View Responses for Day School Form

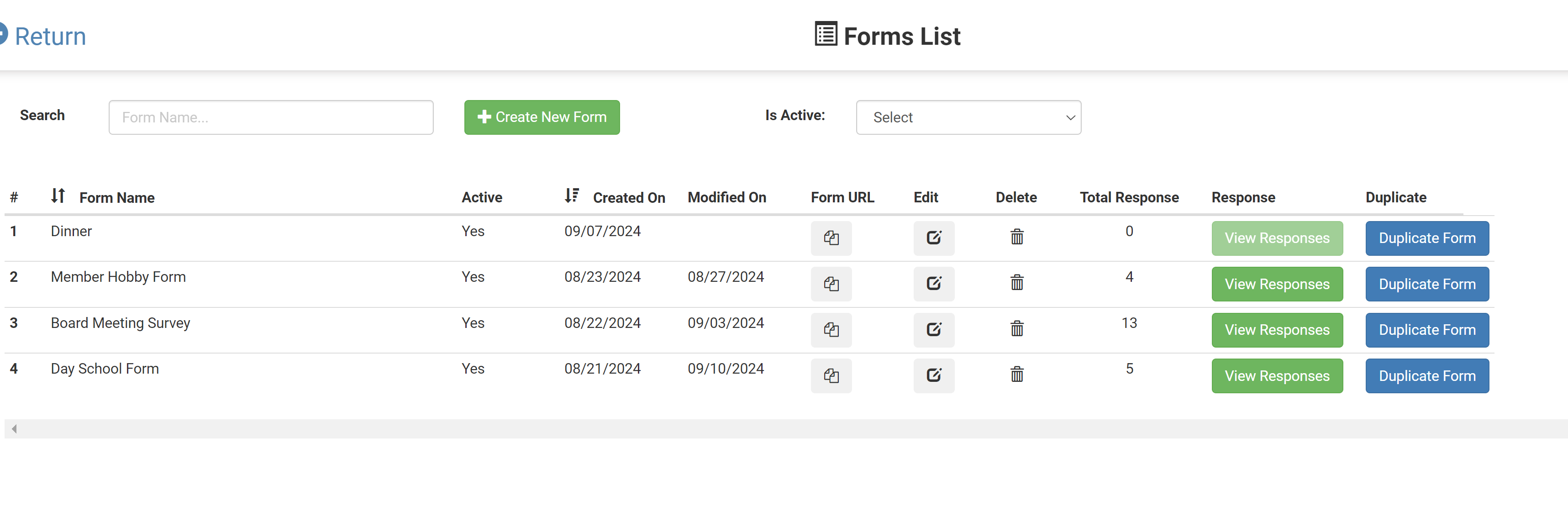[1276, 376]
